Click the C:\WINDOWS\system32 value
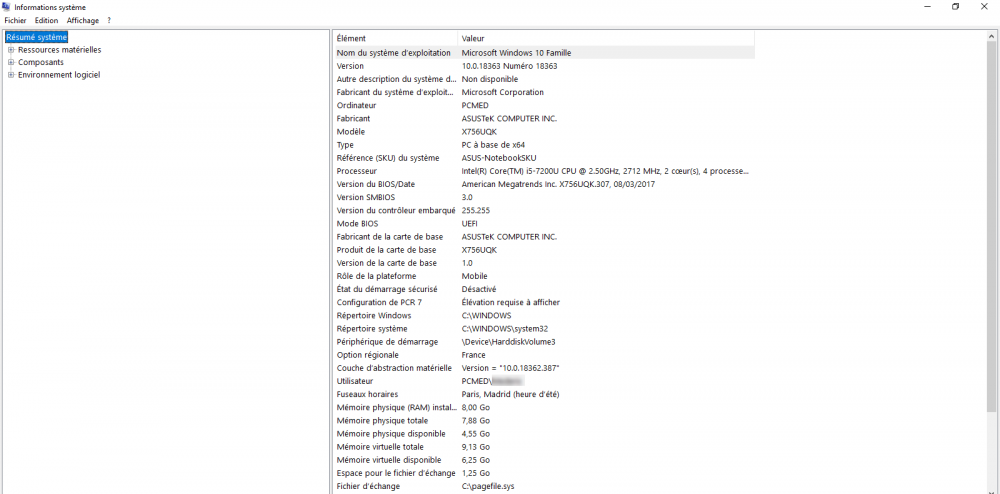The width and height of the screenshot is (1000, 494). pos(504,329)
